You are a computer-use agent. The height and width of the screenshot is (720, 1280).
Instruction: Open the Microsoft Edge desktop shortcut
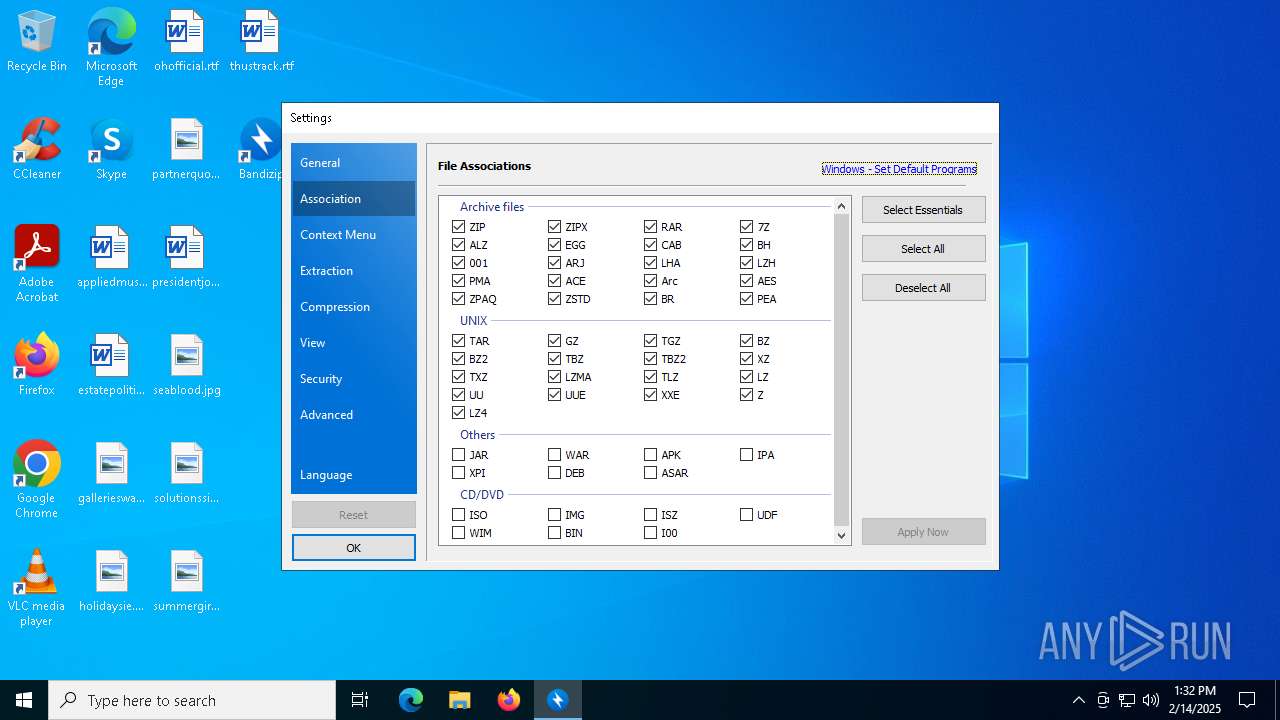coord(111,47)
